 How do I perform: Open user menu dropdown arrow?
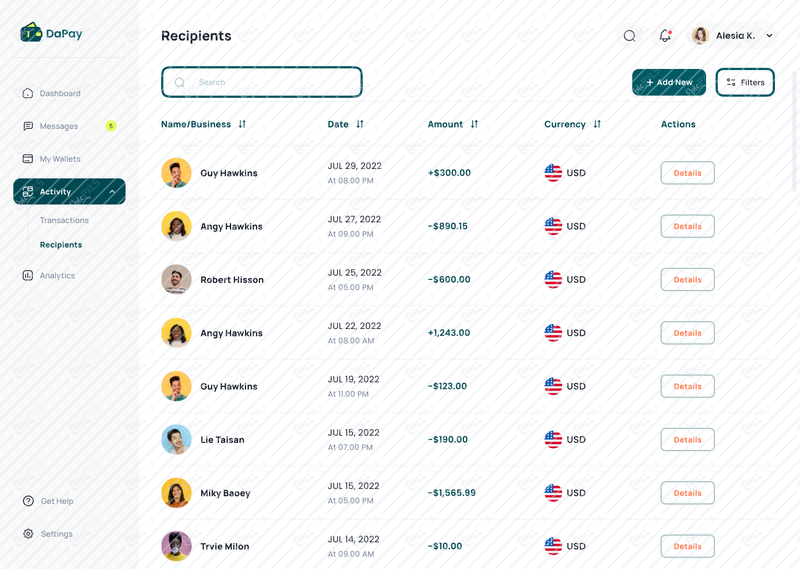769,36
